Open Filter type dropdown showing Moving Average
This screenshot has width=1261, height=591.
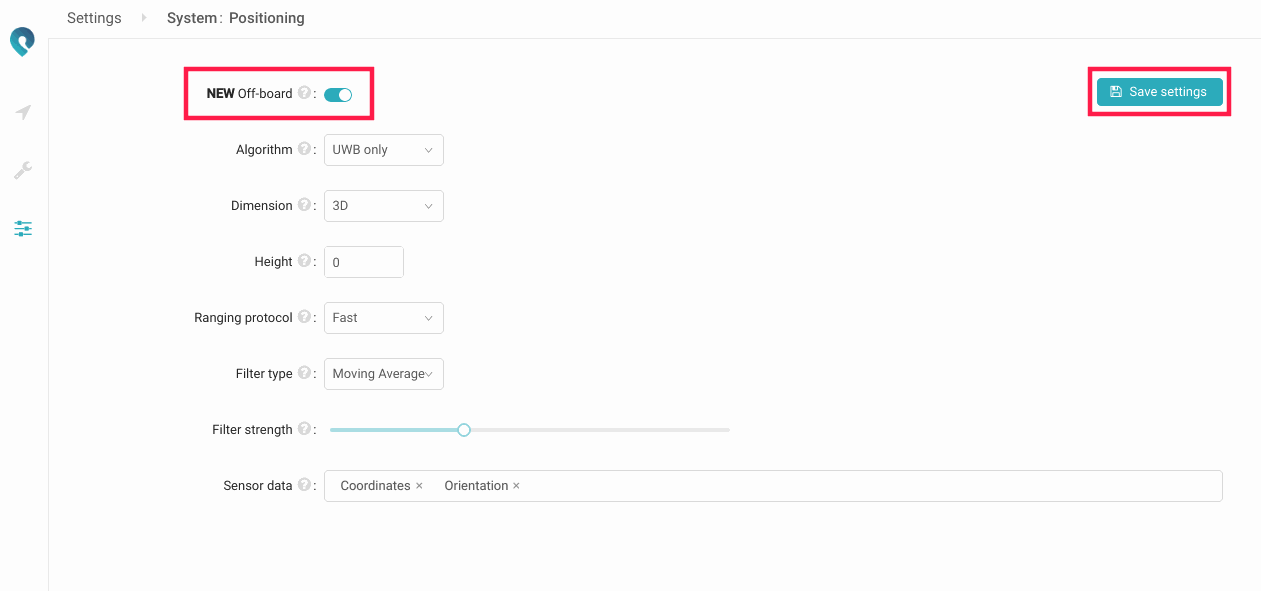tap(383, 374)
